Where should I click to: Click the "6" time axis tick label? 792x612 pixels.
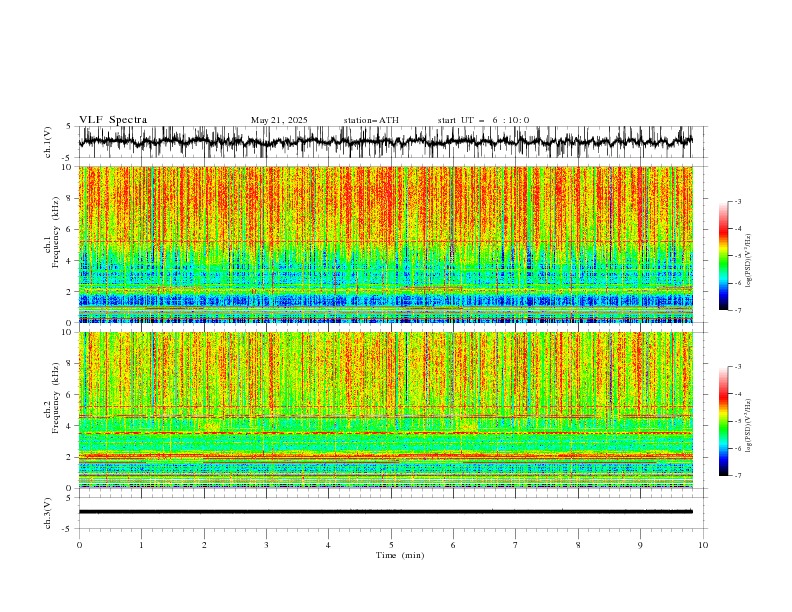point(453,545)
